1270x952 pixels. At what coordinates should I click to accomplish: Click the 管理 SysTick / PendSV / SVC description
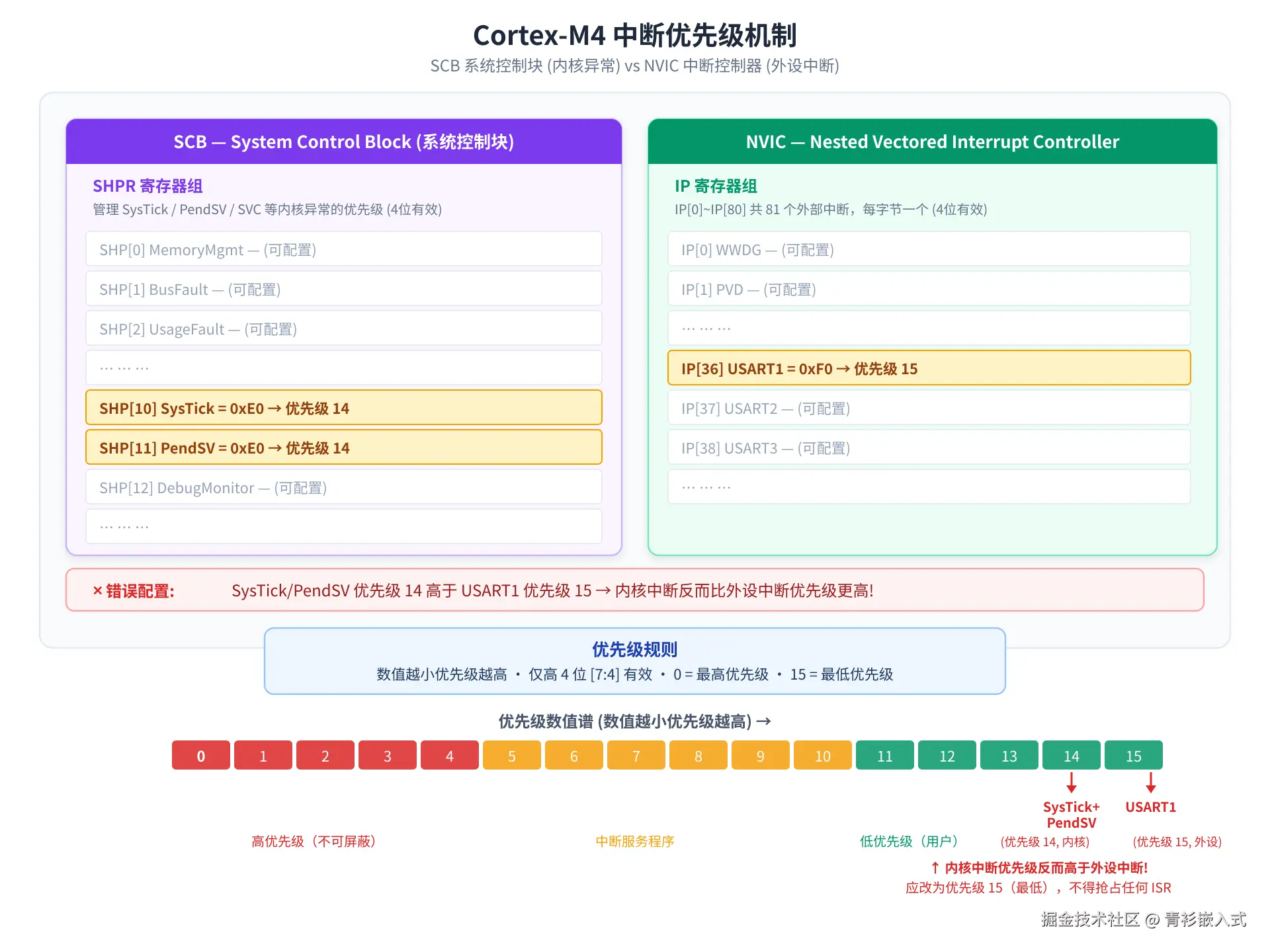tap(267, 209)
